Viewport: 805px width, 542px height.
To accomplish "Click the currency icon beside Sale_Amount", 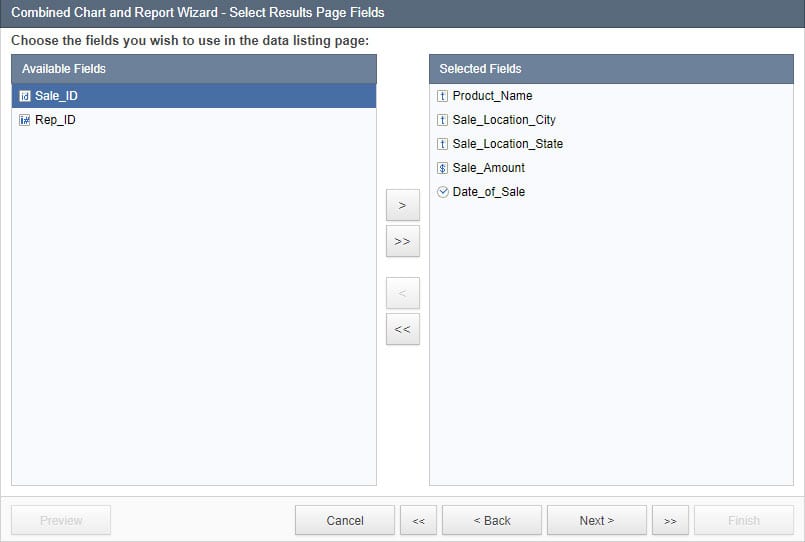I will [443, 168].
